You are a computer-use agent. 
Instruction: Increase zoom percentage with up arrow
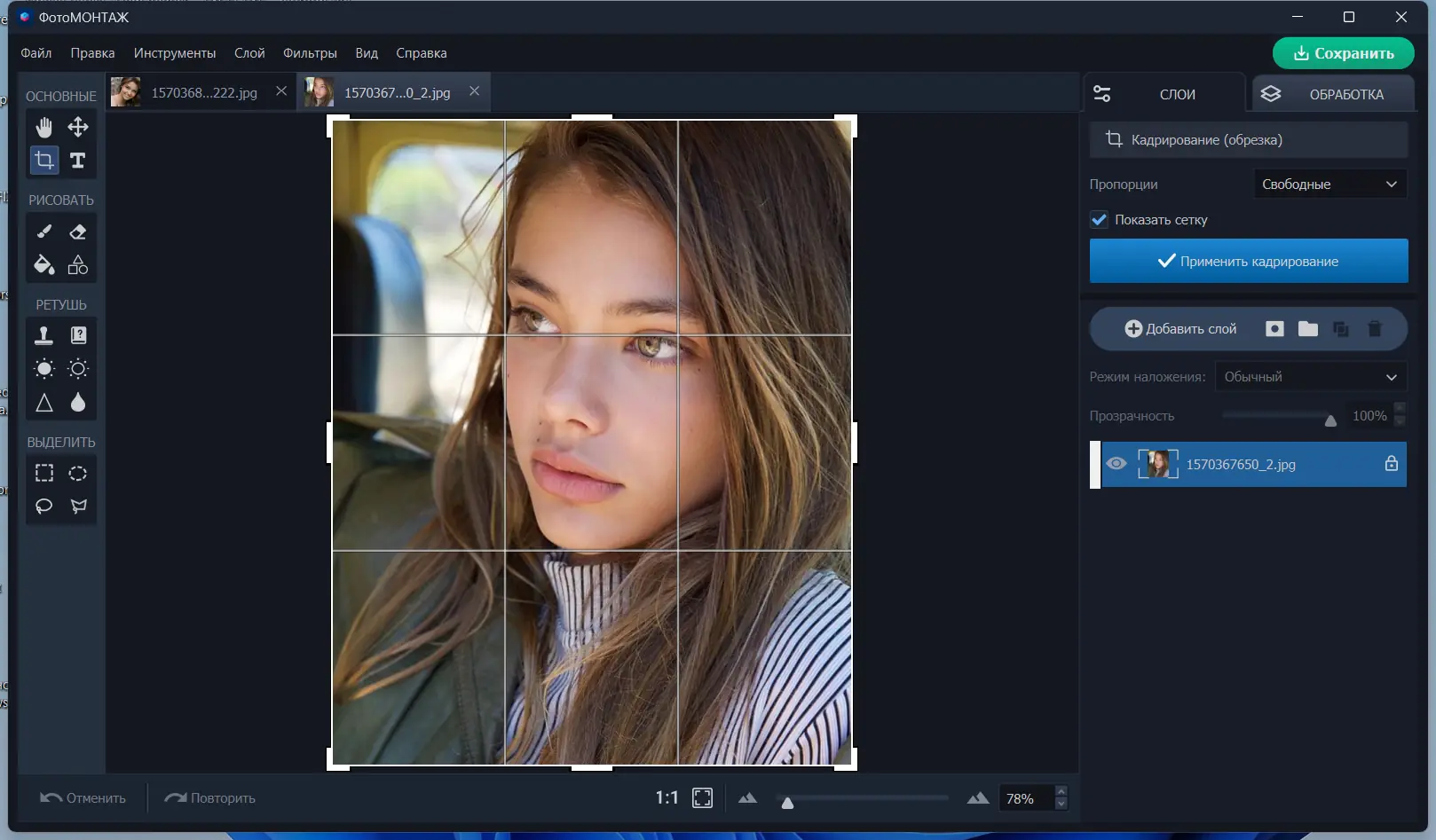tap(1061, 792)
